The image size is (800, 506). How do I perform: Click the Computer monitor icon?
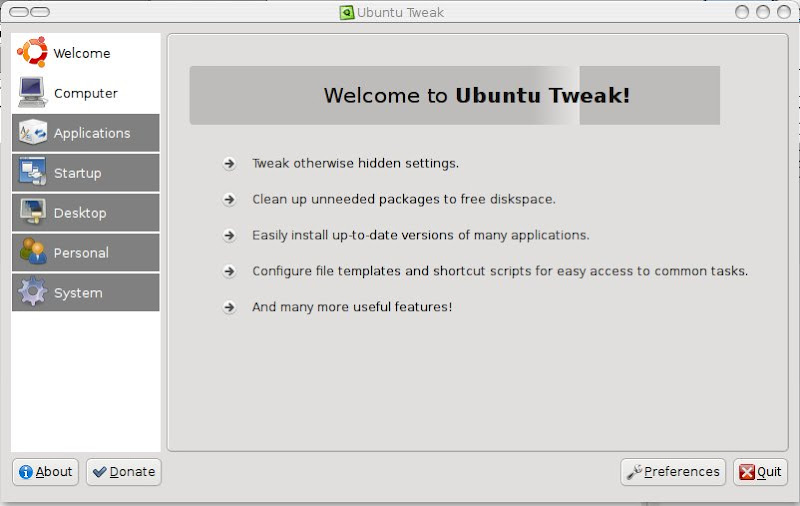tap(32, 92)
